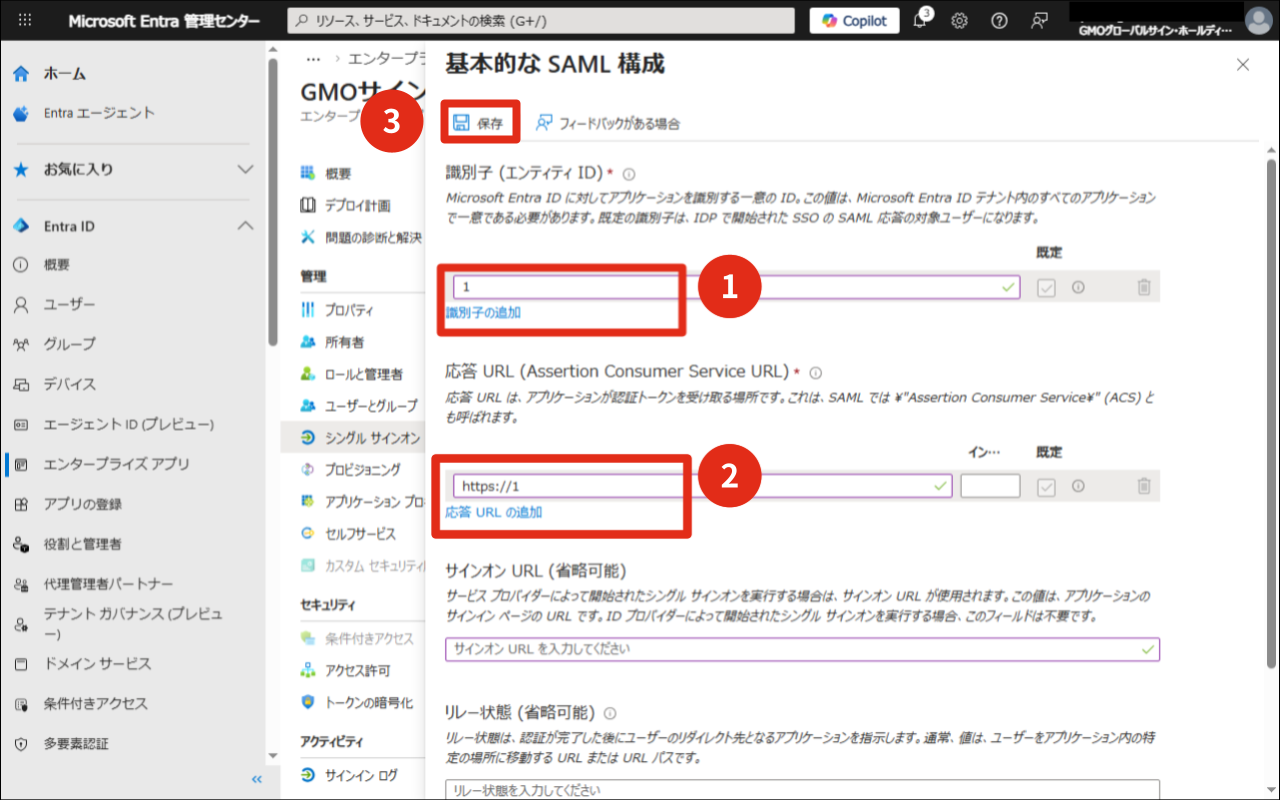1280x800 pixels.
Task: Click the サインオン URL input field
Action: (x=803, y=649)
